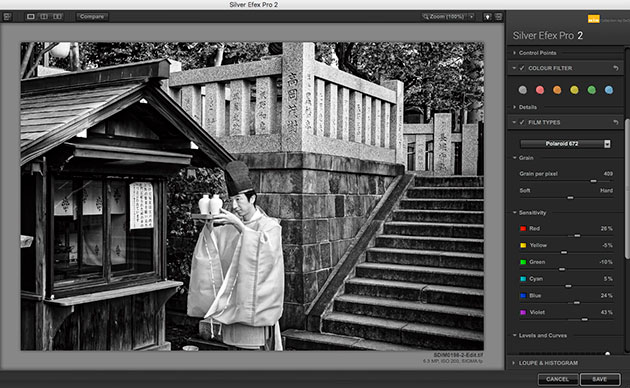Click the CANCEL button
The width and height of the screenshot is (630, 388).
click(x=558, y=379)
